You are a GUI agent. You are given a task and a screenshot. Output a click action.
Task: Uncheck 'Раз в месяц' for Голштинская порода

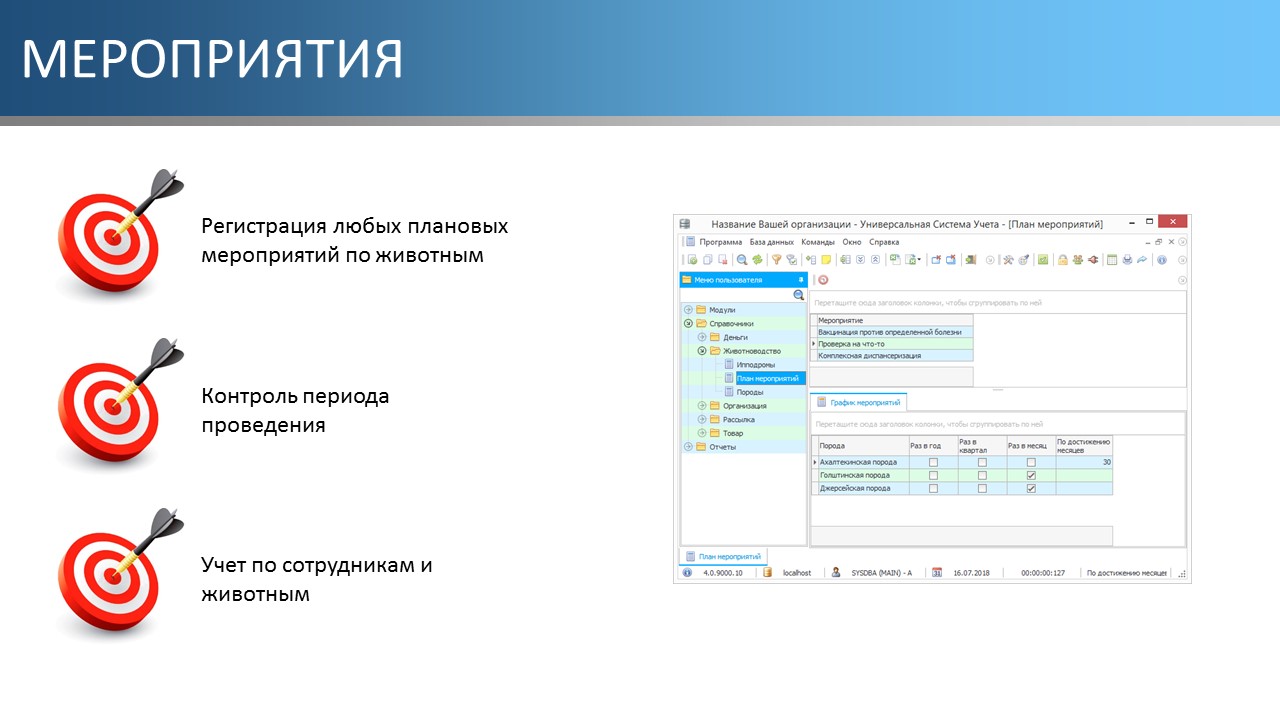[1031, 476]
